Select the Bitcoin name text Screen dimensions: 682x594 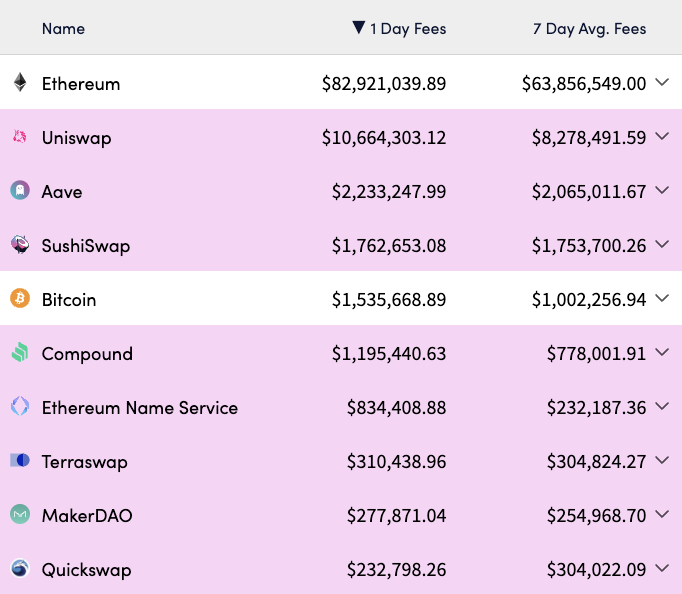point(69,300)
